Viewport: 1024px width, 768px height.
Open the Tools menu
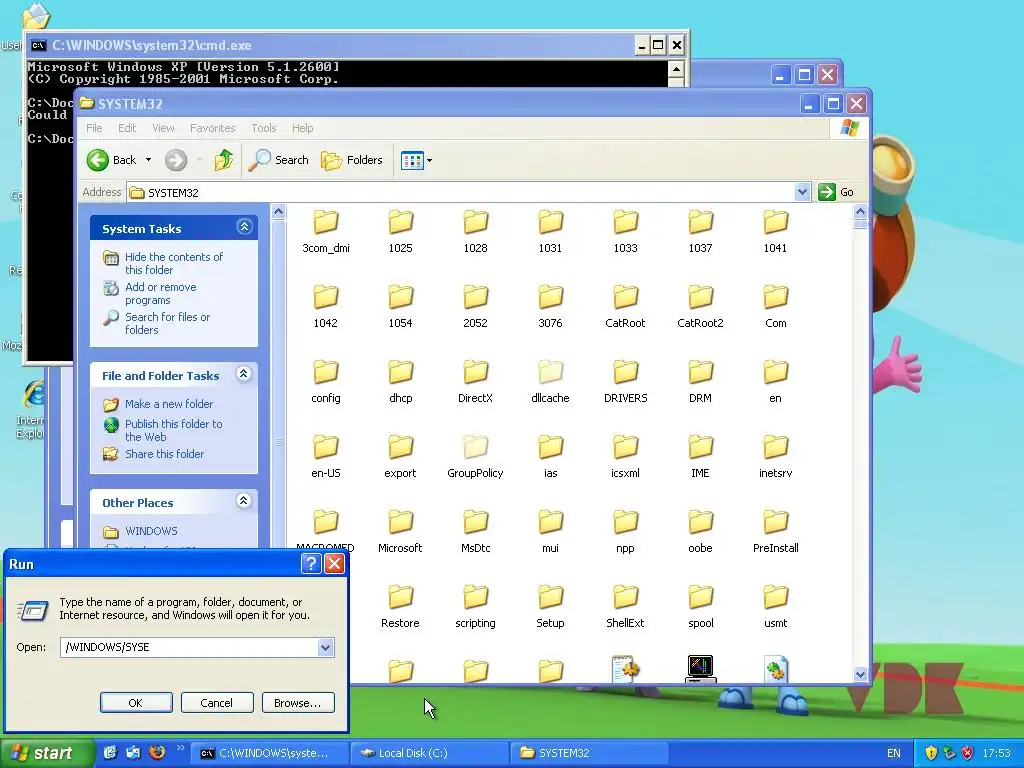click(x=264, y=128)
